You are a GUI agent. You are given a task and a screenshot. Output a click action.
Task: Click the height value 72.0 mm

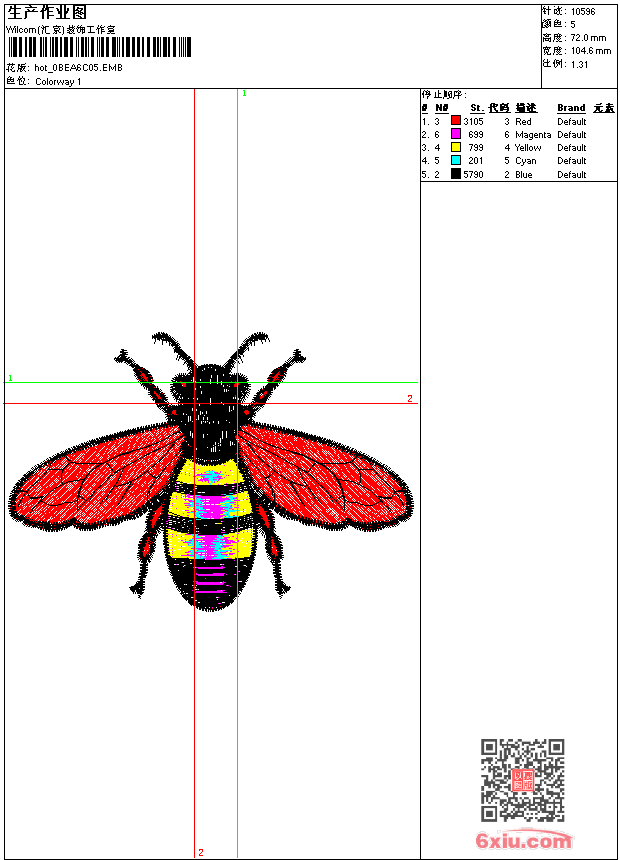pos(588,38)
